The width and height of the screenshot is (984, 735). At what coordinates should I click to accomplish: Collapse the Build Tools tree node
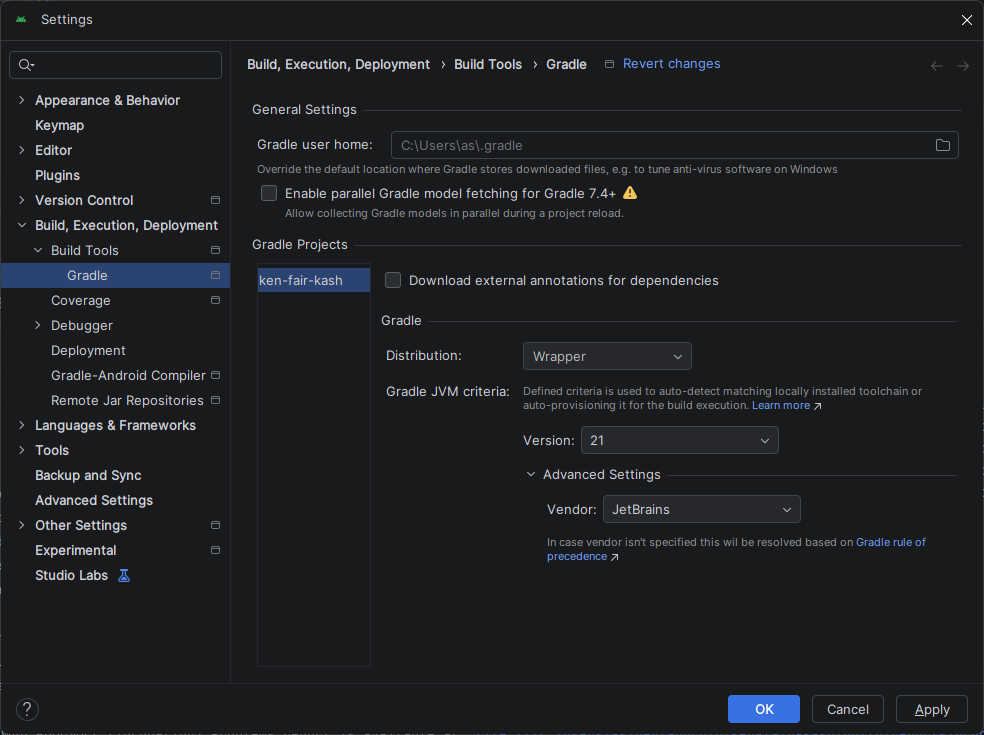click(38, 250)
